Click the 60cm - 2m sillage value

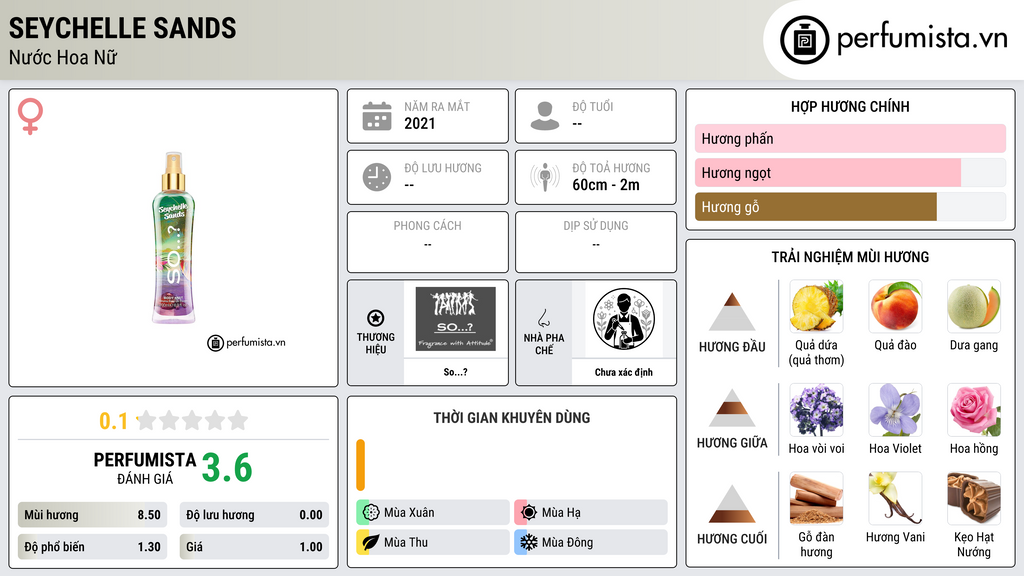coord(606,185)
